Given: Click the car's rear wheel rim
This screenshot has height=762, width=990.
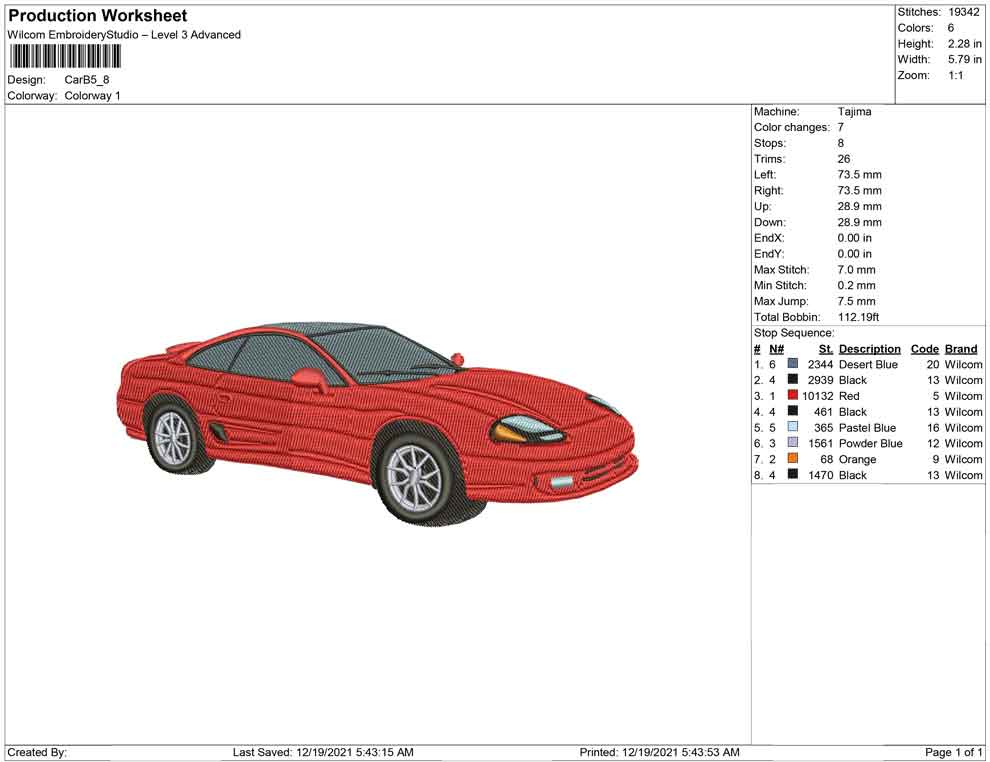Looking at the screenshot, I should click(x=172, y=436).
